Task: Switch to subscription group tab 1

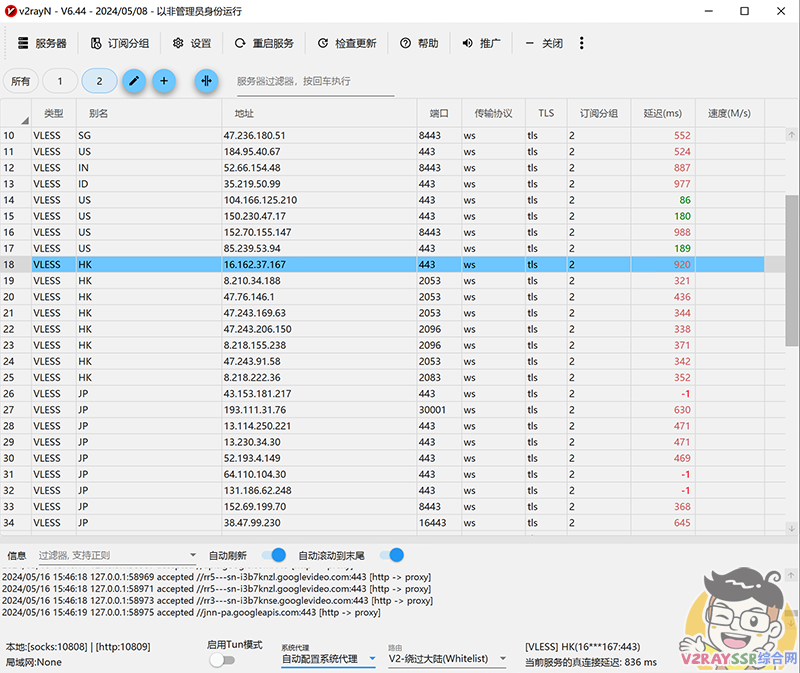Action: (x=59, y=81)
